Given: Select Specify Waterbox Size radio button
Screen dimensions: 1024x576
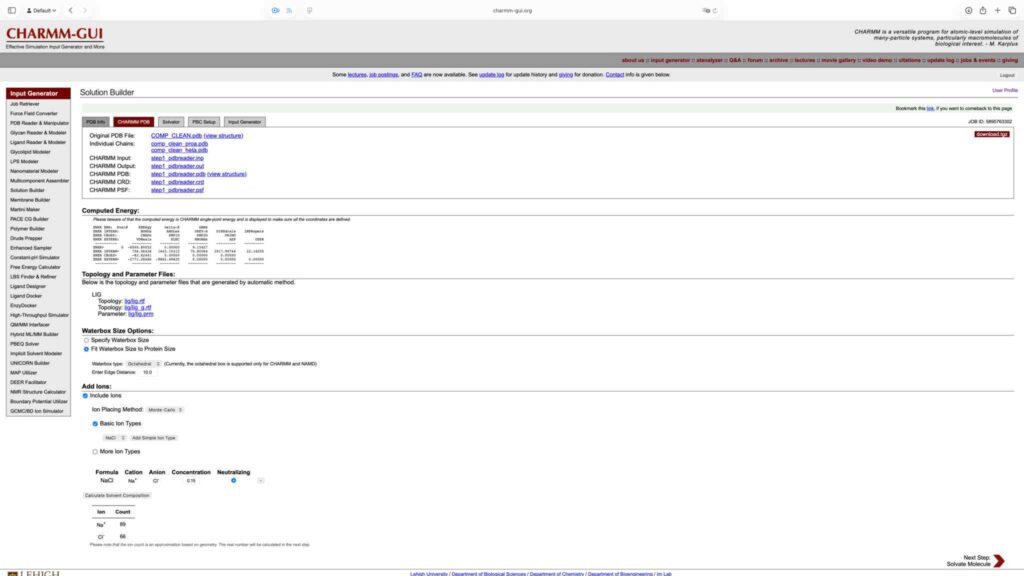Looking at the screenshot, I should pos(86,340).
